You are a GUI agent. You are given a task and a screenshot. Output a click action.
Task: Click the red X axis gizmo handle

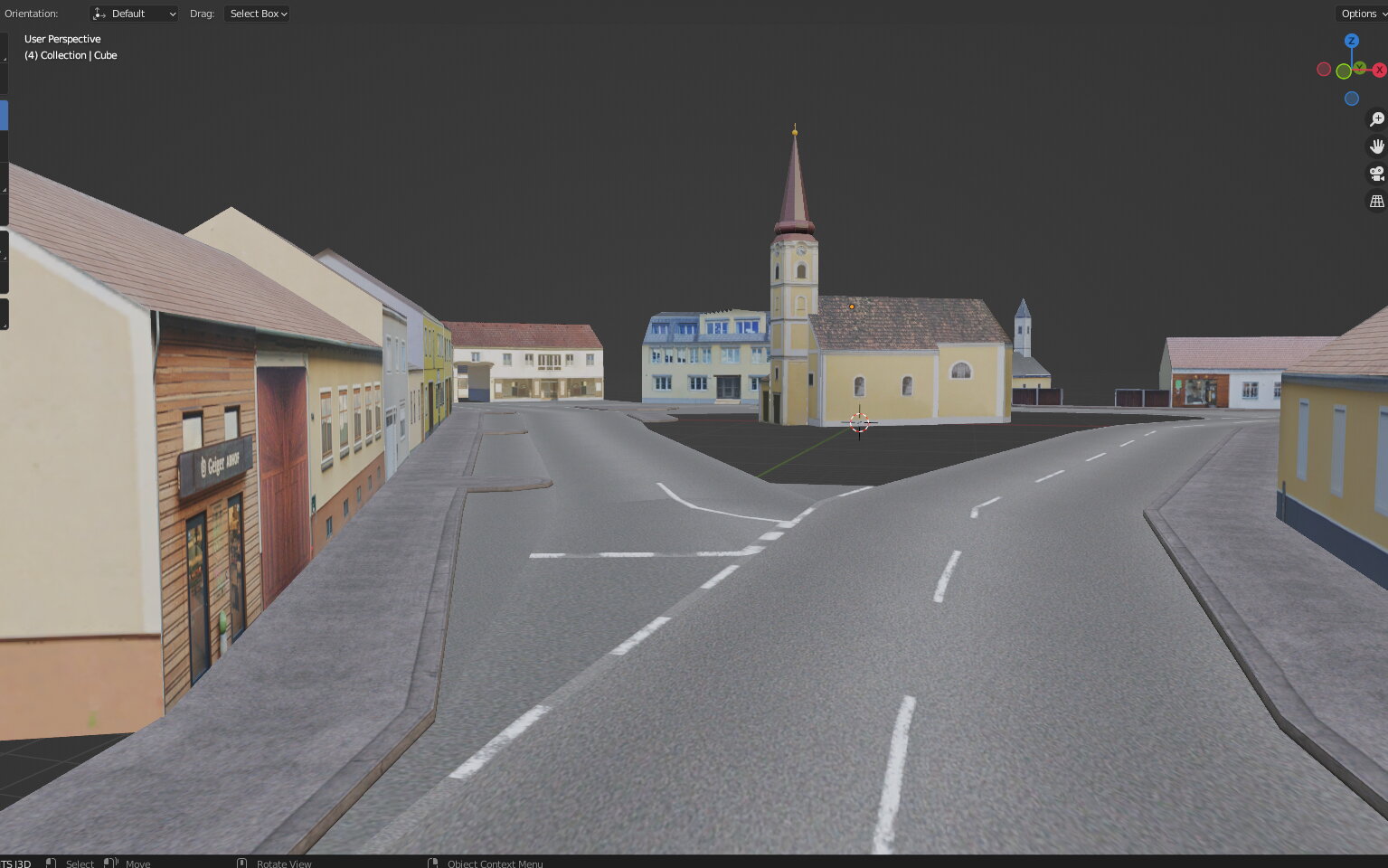click(1379, 71)
